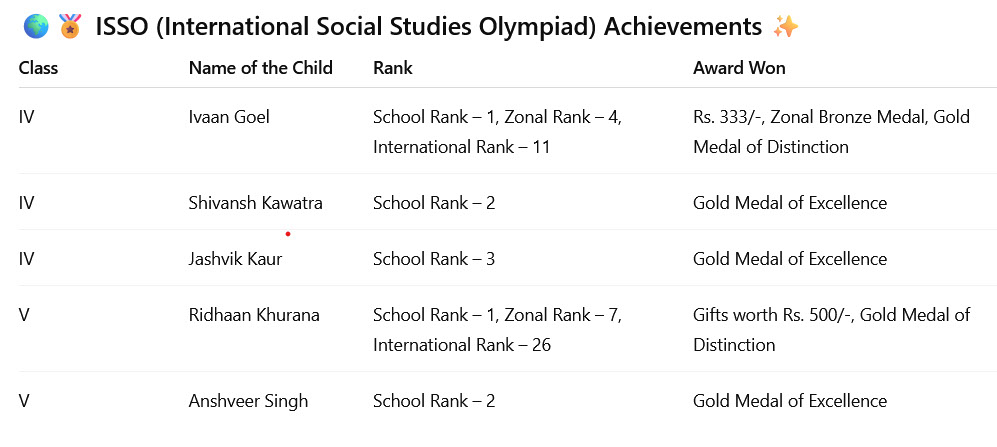Click the medal emoji beside the globe

tap(70, 27)
